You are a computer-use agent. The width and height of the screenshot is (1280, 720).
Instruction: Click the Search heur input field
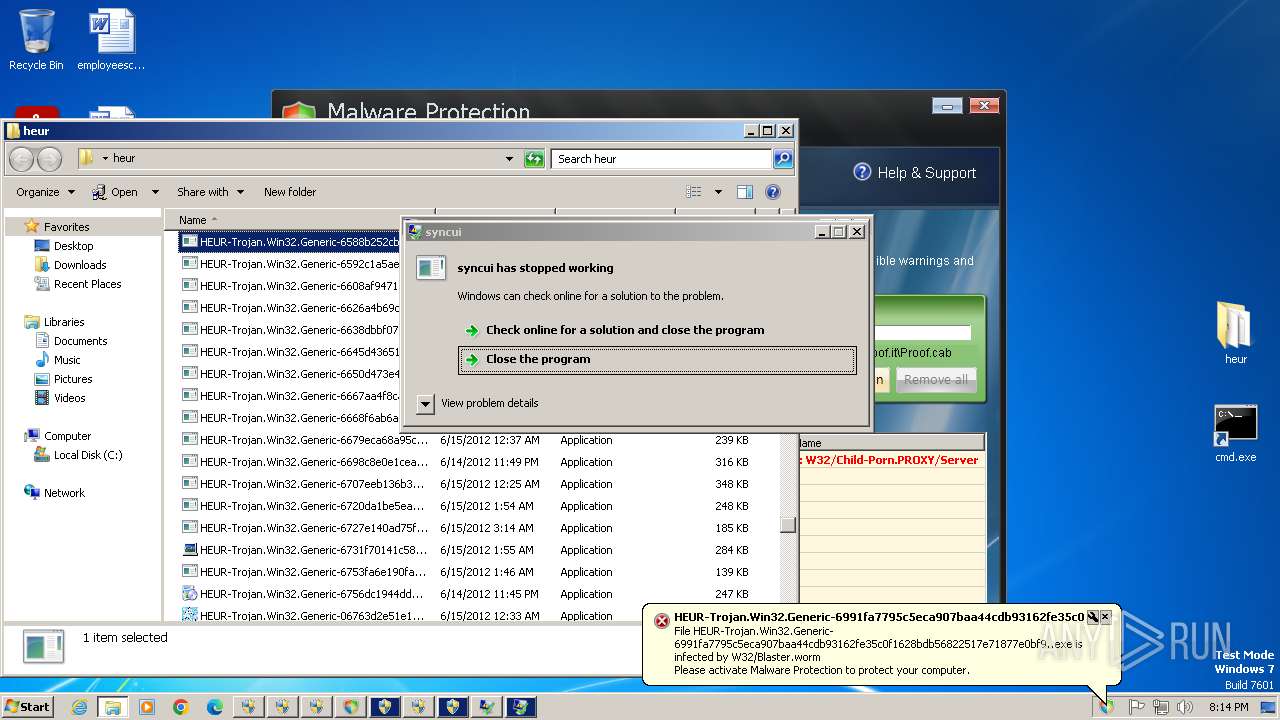click(x=661, y=158)
